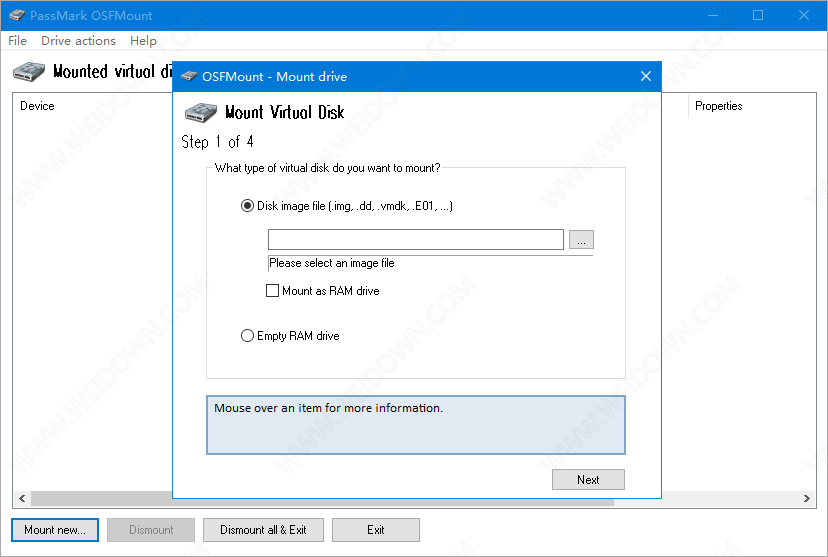Click the Dismount all & Exit button
828x557 pixels.
click(263, 530)
